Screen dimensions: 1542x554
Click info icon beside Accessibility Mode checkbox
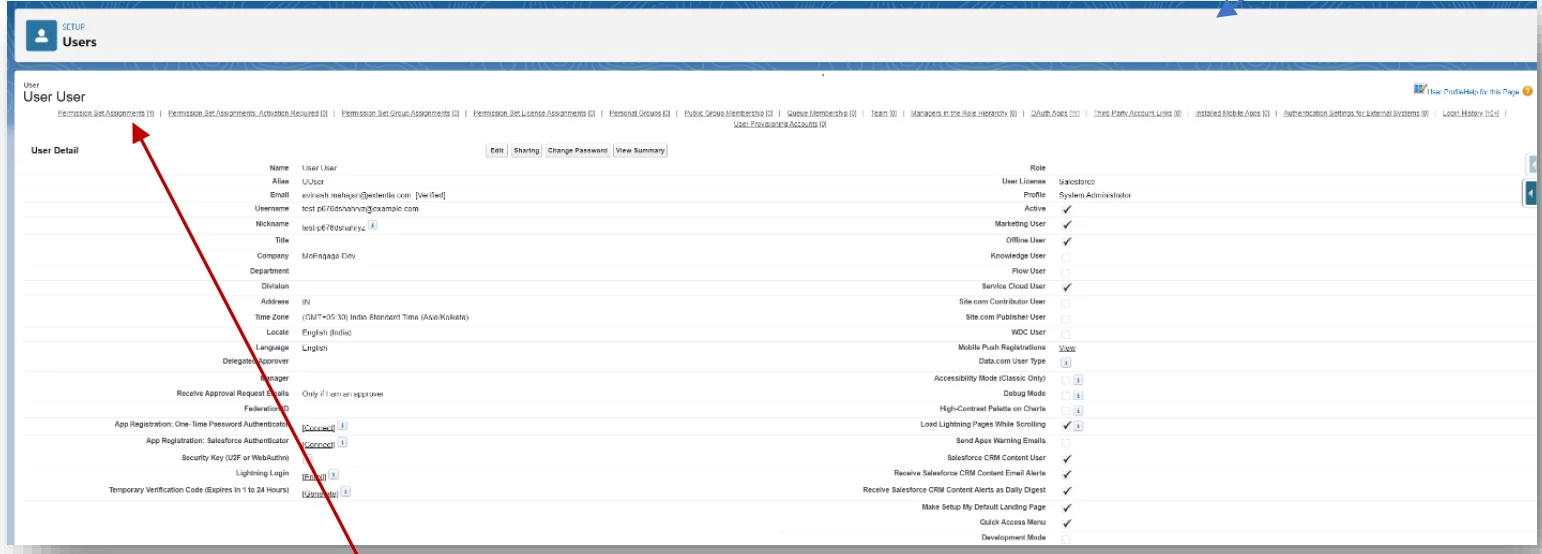click(1078, 380)
